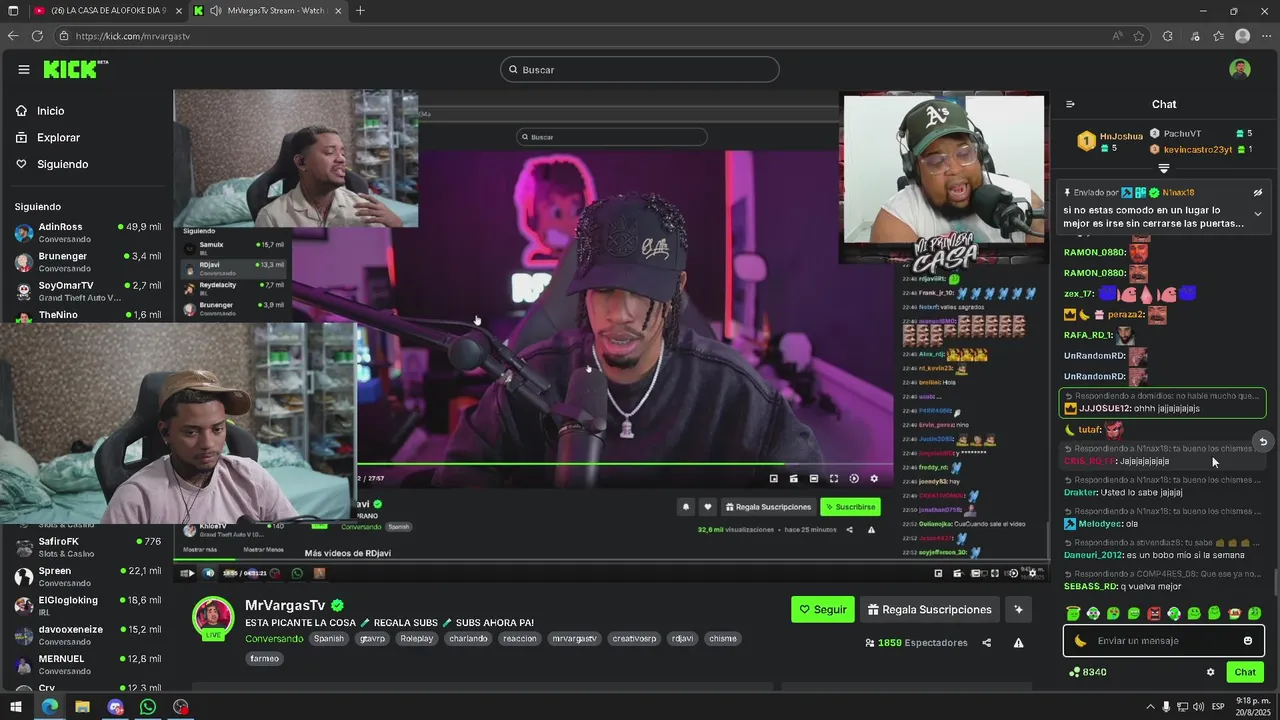
Task: Expand the gift leaderboard chevron
Action: pyautogui.click(x=1164, y=168)
